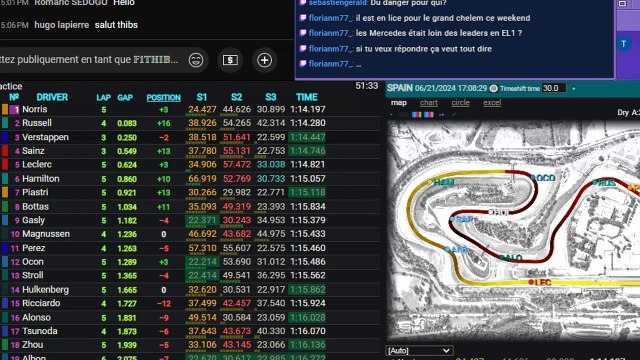Click the SPAIN session title
640x360 pixels.
(400, 88)
